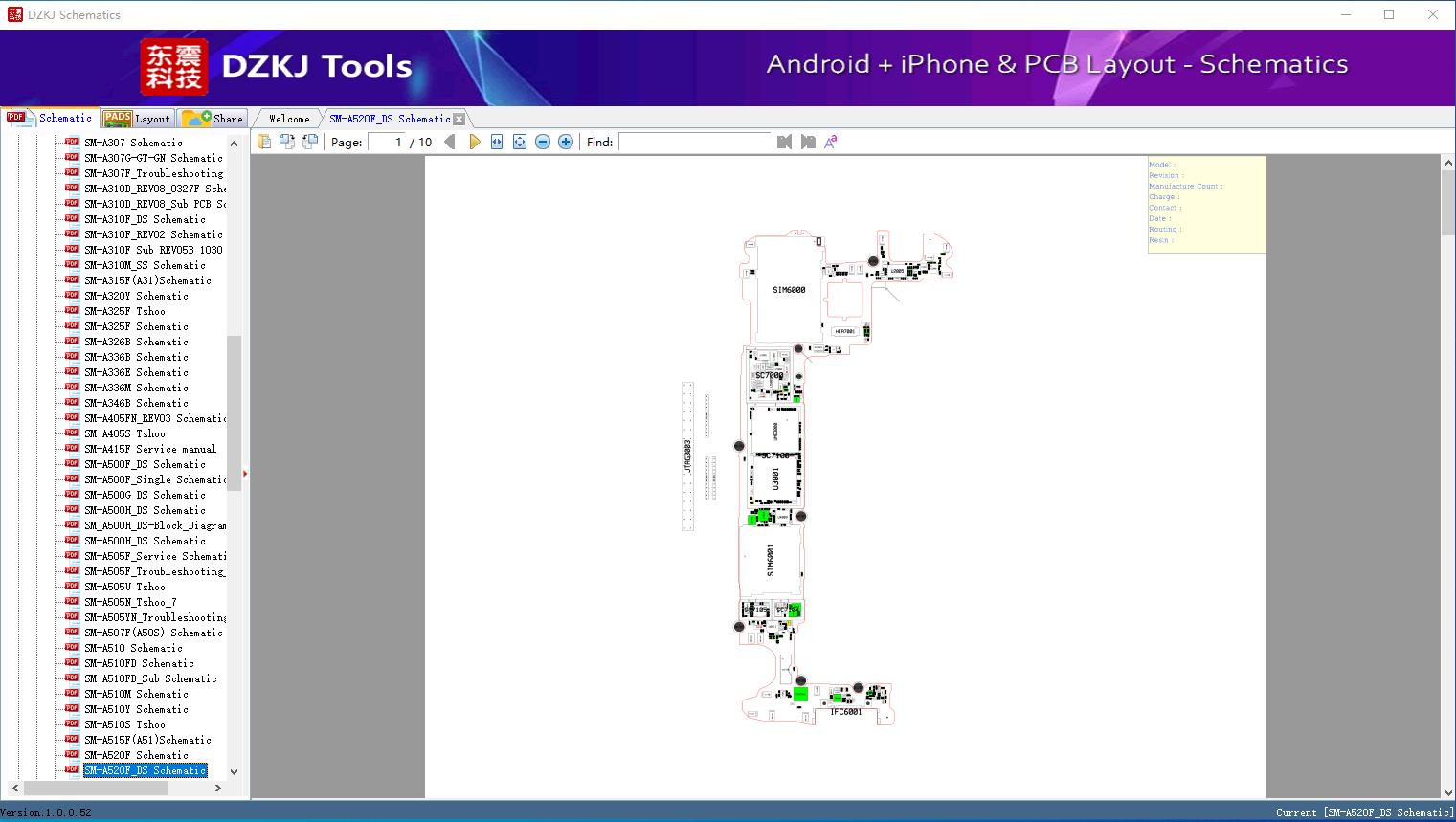Click the PDF icon beside SM-A510M Schematic
The image size is (1456, 822).
(72, 693)
